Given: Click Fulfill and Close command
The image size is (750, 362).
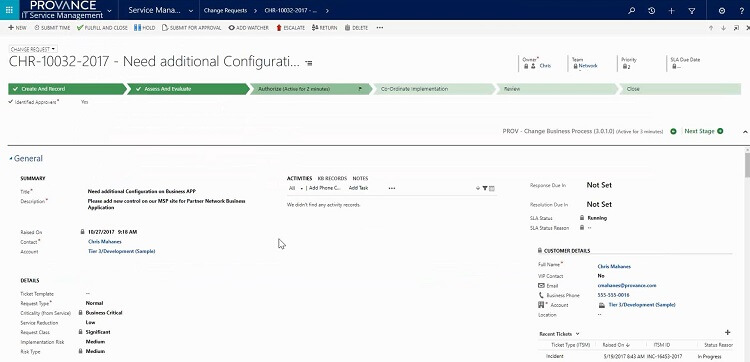Looking at the screenshot, I should (x=102, y=28).
